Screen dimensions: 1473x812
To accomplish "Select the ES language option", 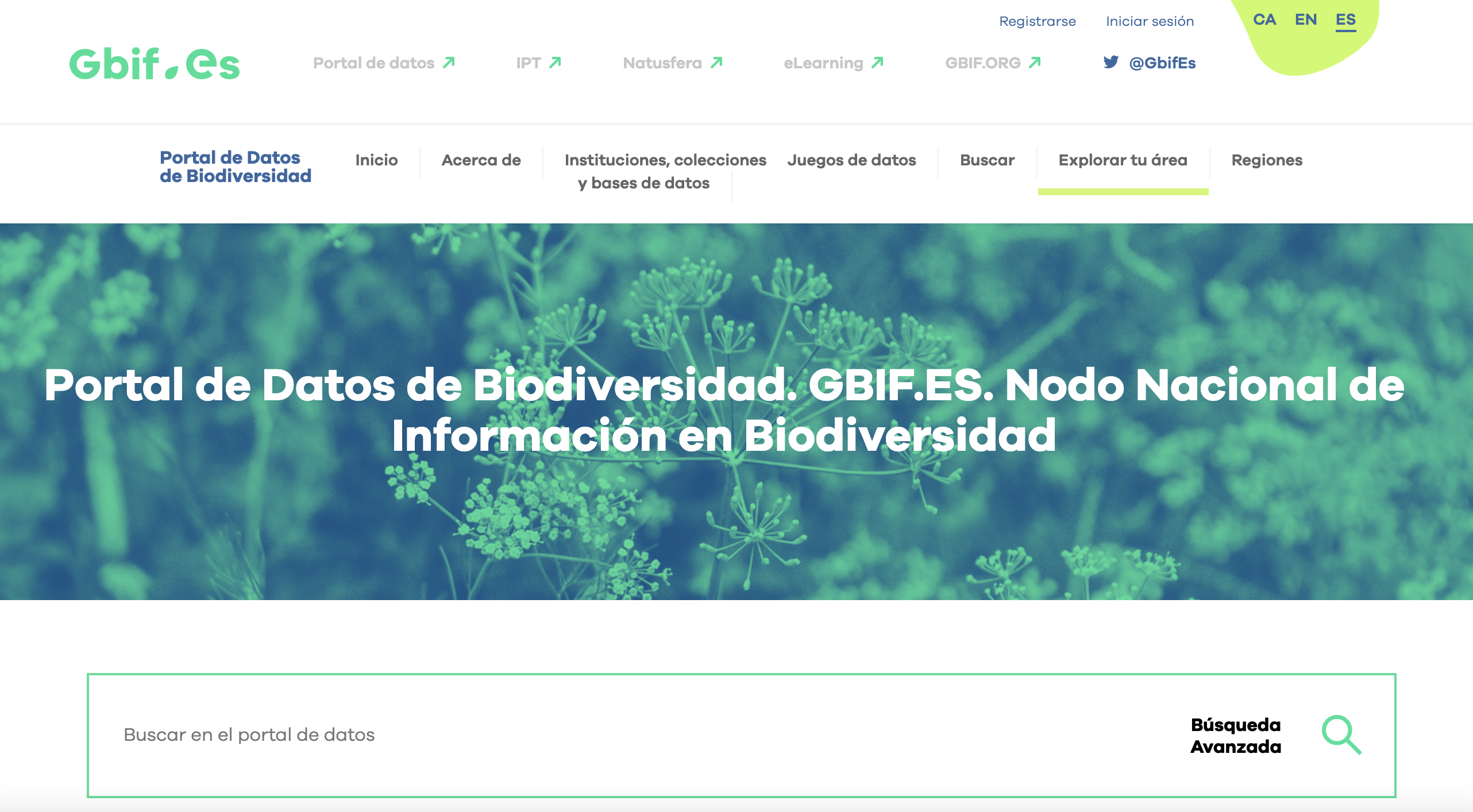I will click(1345, 20).
